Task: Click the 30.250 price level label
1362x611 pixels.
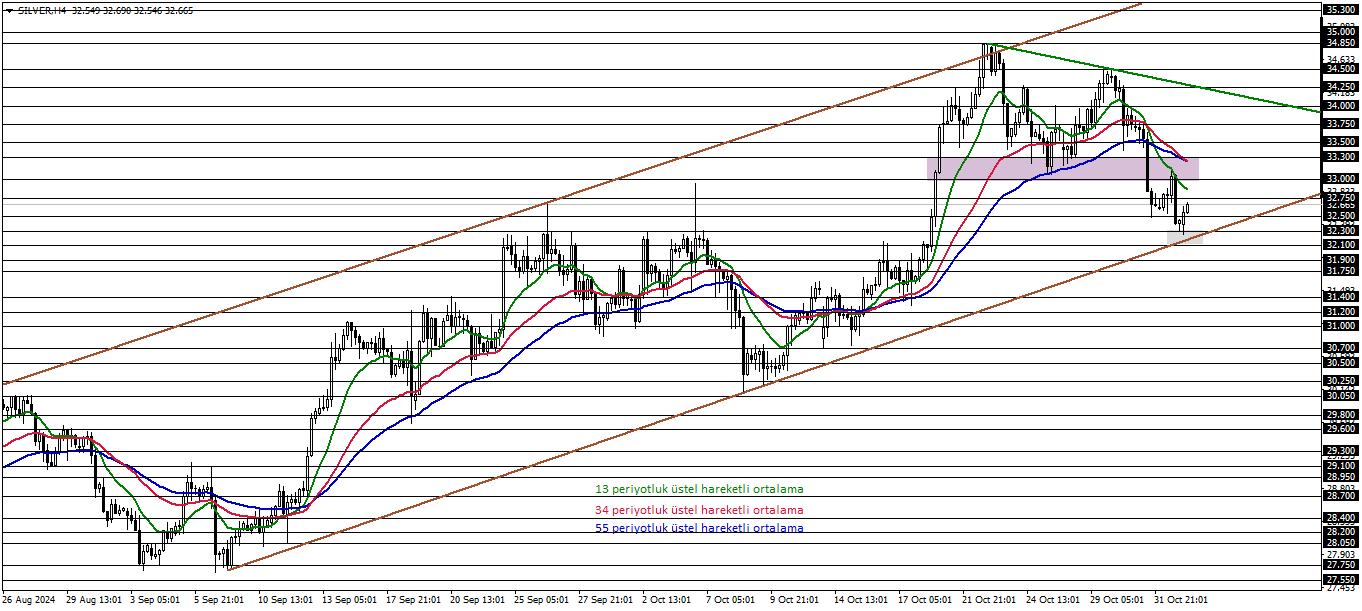Action: 1340,381
